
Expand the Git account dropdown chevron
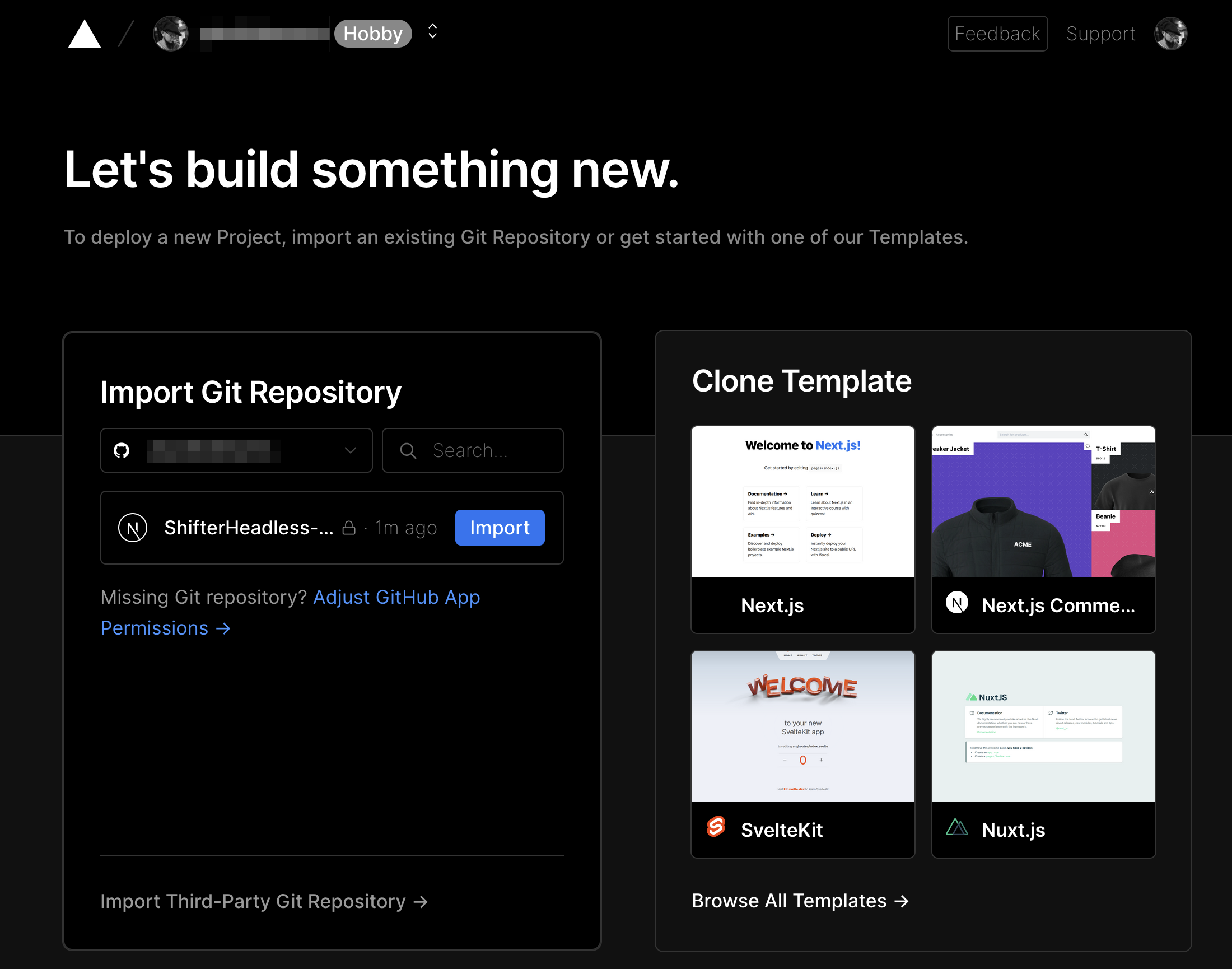[x=351, y=450]
